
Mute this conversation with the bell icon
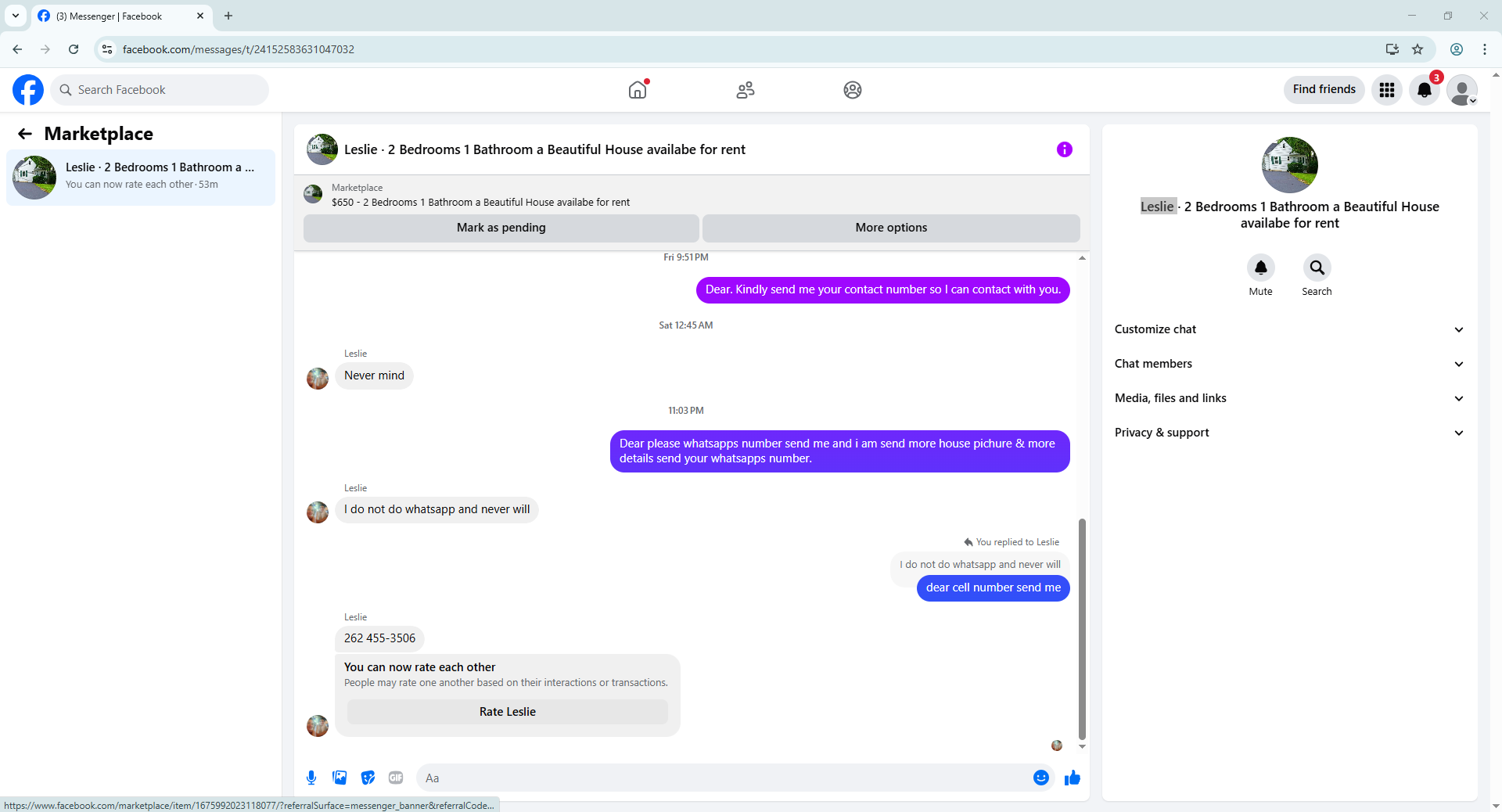1261,268
